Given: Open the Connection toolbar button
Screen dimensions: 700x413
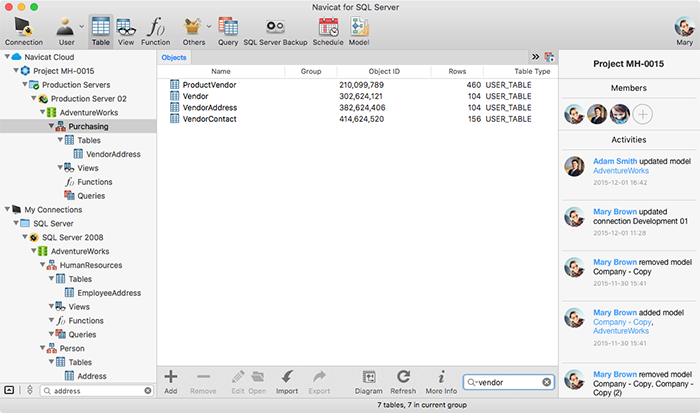Looking at the screenshot, I should point(24,31).
